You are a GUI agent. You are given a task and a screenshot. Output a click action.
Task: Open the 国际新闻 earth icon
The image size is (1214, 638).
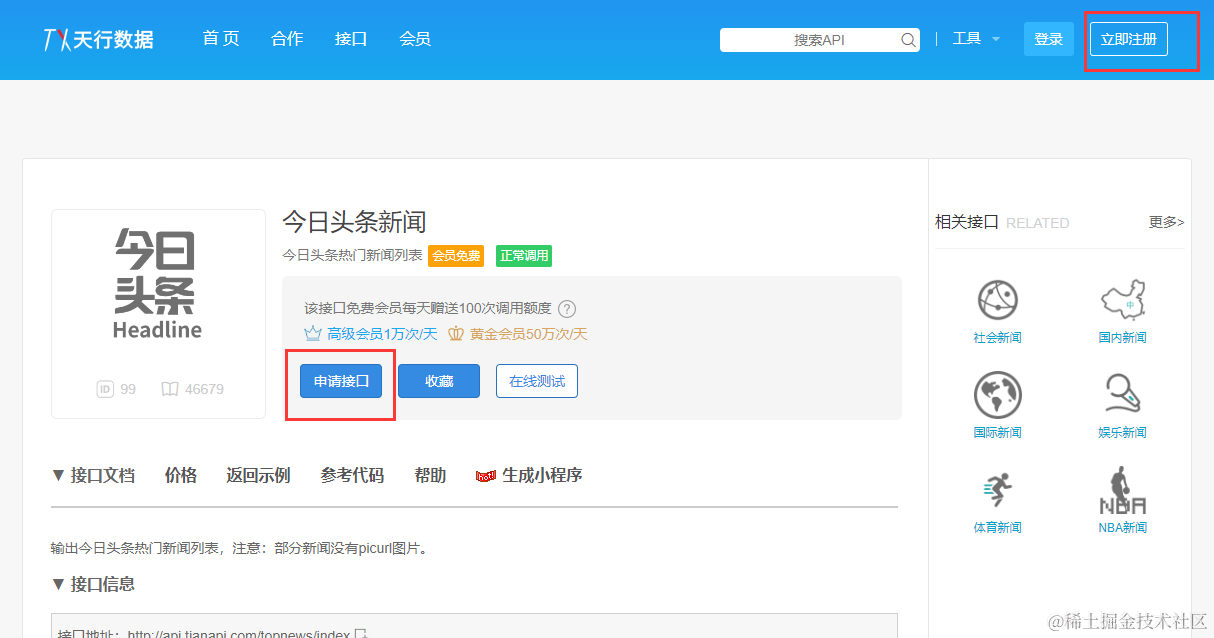point(997,394)
